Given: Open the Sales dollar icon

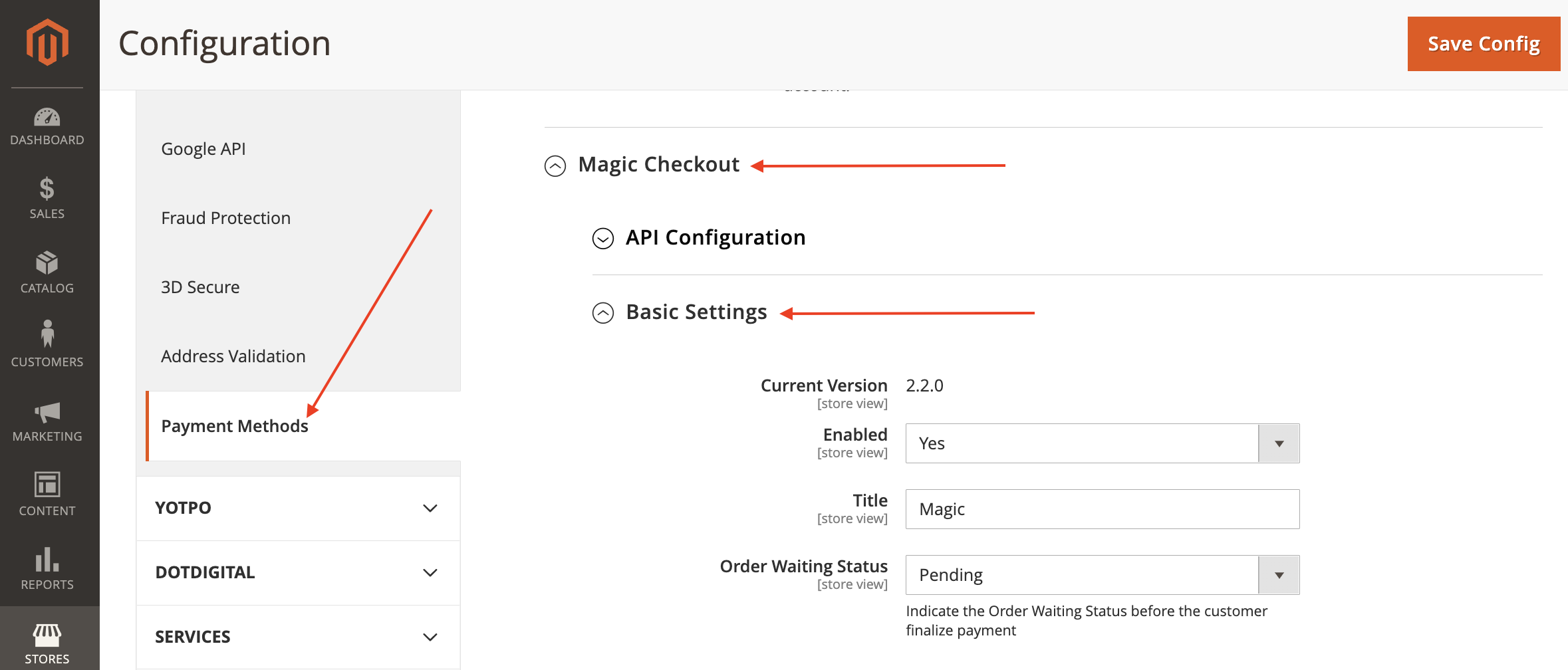Looking at the screenshot, I should click(47, 189).
